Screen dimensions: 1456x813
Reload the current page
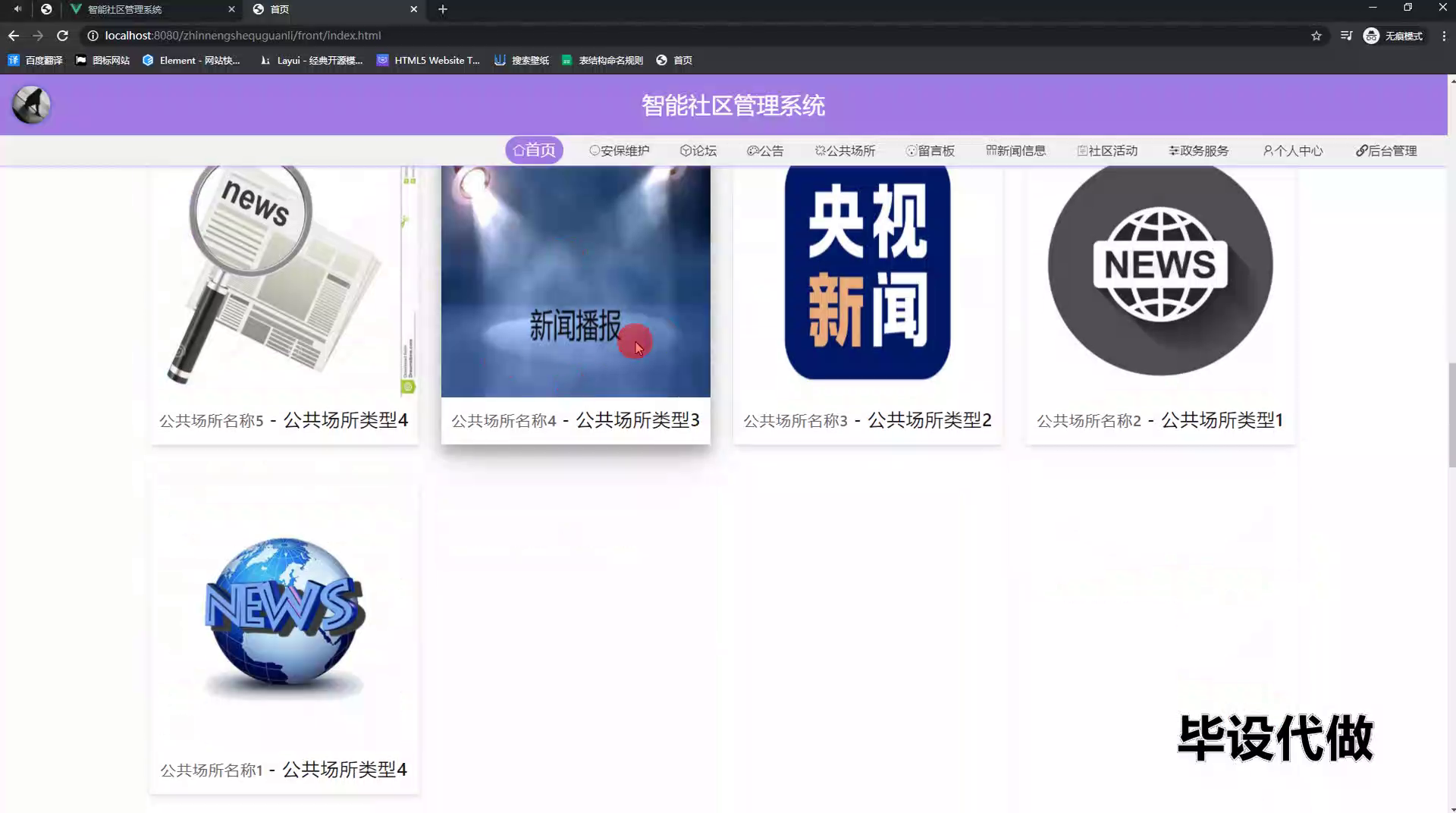click(x=63, y=36)
